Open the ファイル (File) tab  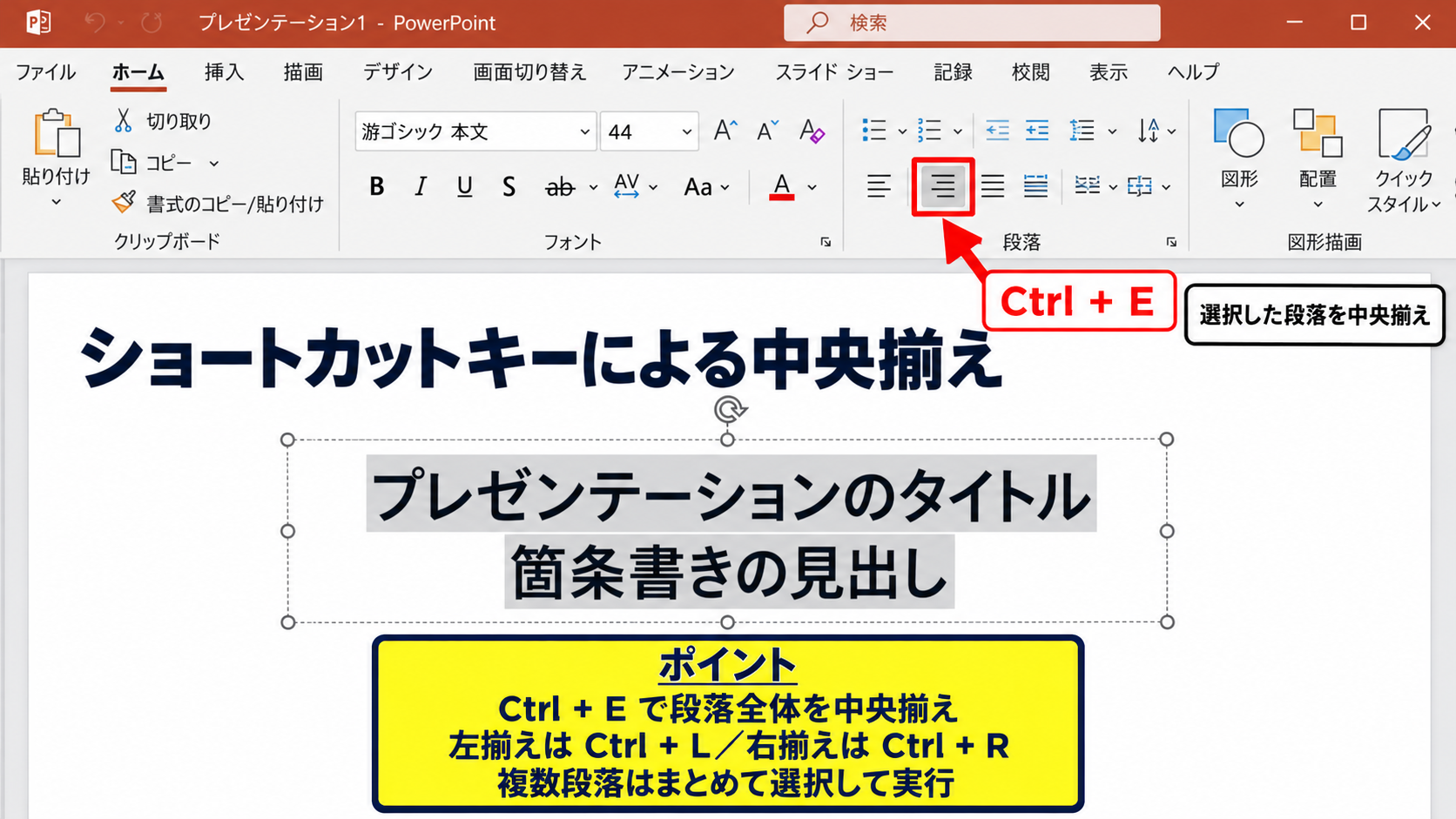tap(45, 71)
